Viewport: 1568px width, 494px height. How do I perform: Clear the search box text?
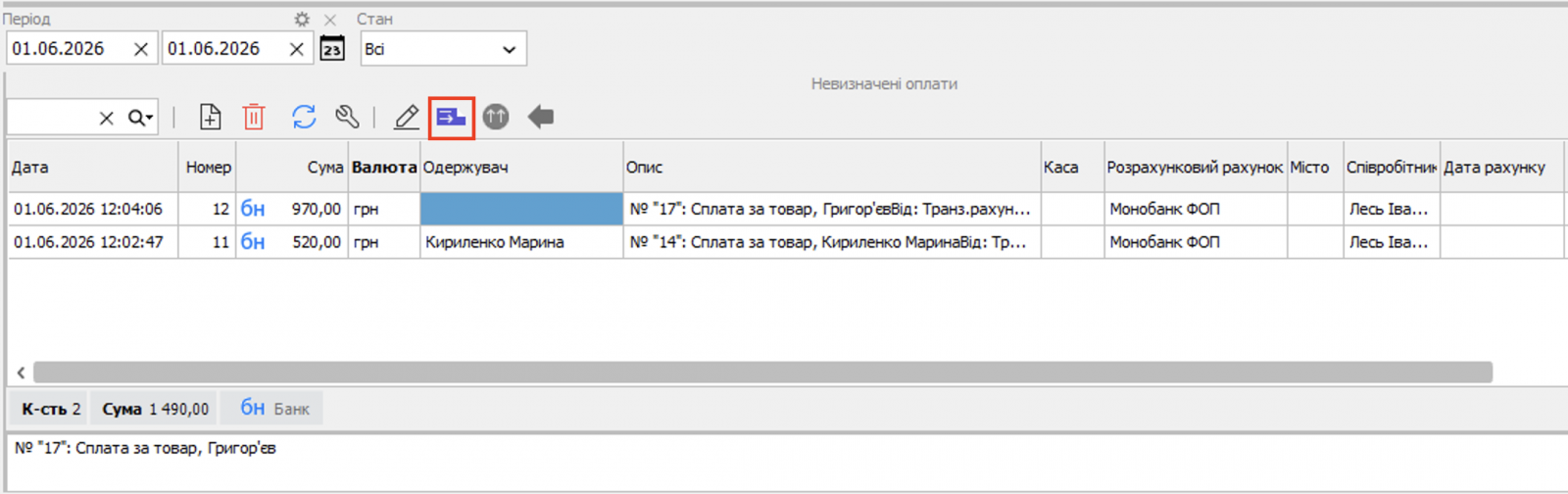107,119
